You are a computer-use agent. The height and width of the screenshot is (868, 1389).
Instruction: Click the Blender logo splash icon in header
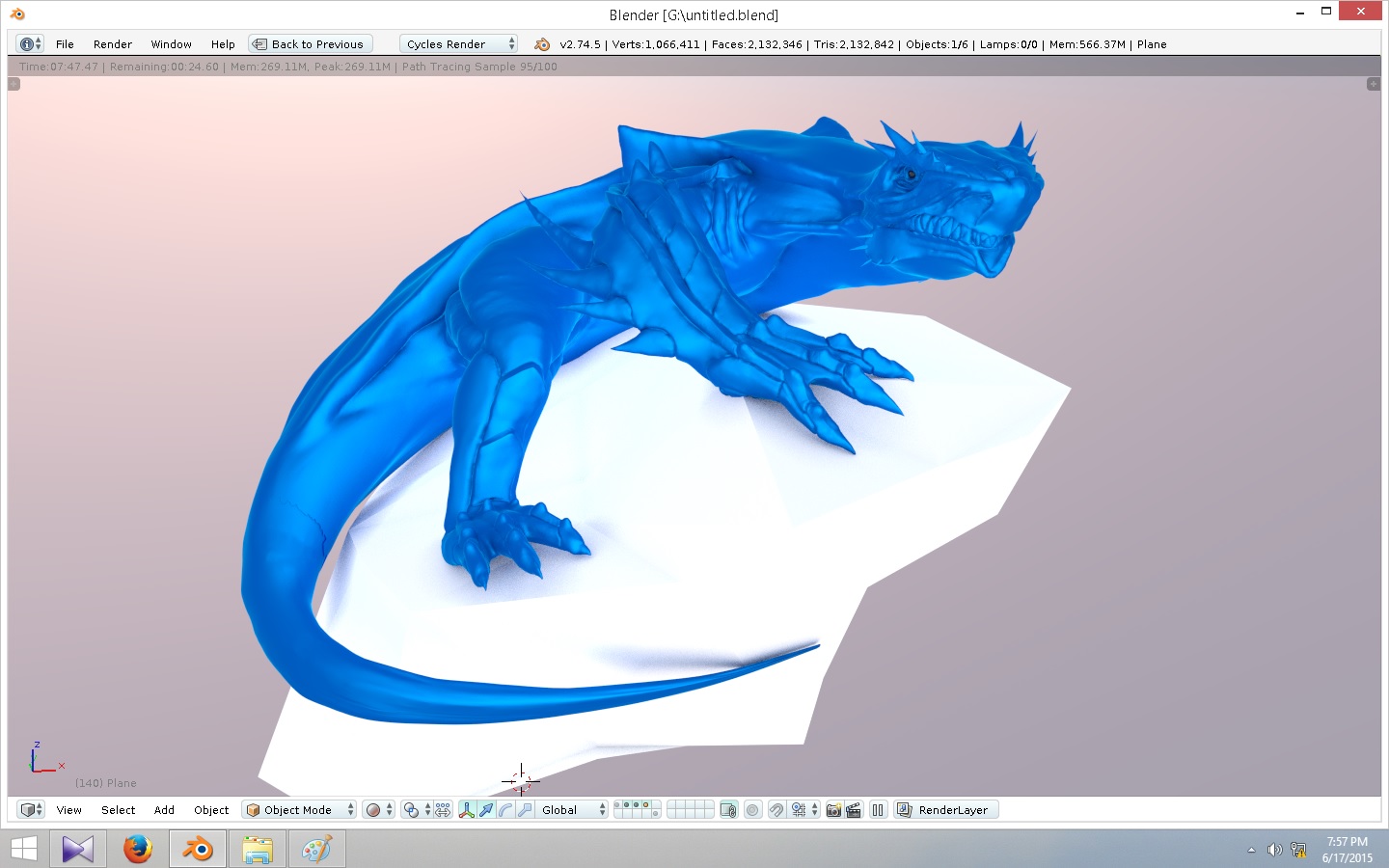(542, 44)
